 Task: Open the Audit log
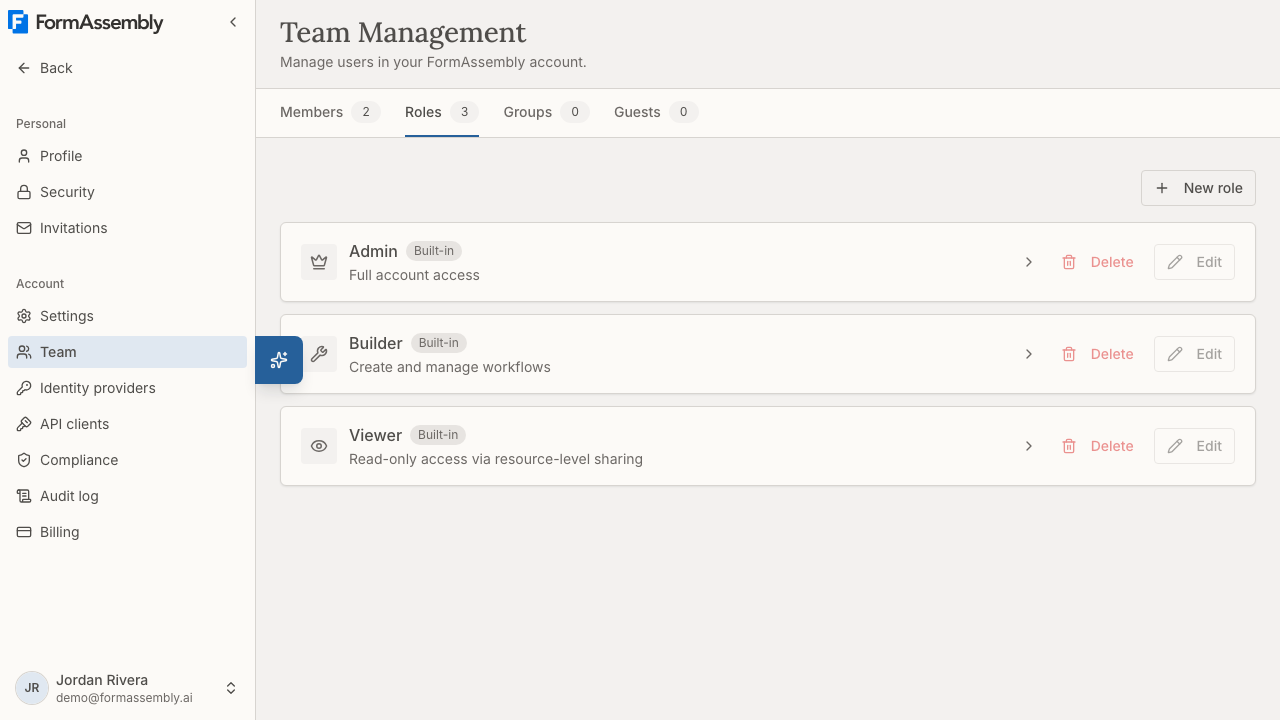[127, 496]
